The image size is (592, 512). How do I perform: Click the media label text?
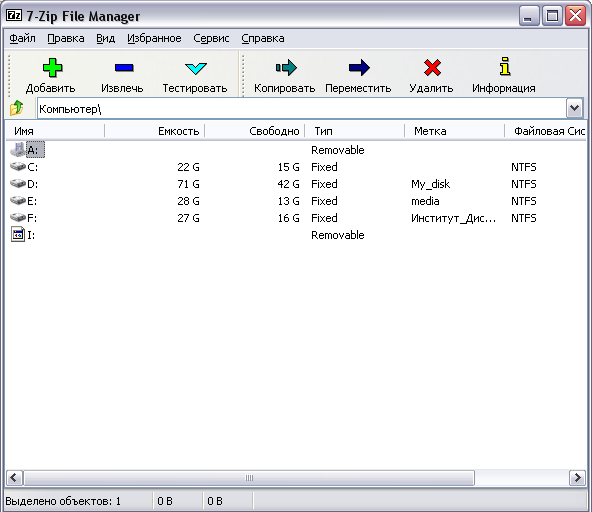425,201
